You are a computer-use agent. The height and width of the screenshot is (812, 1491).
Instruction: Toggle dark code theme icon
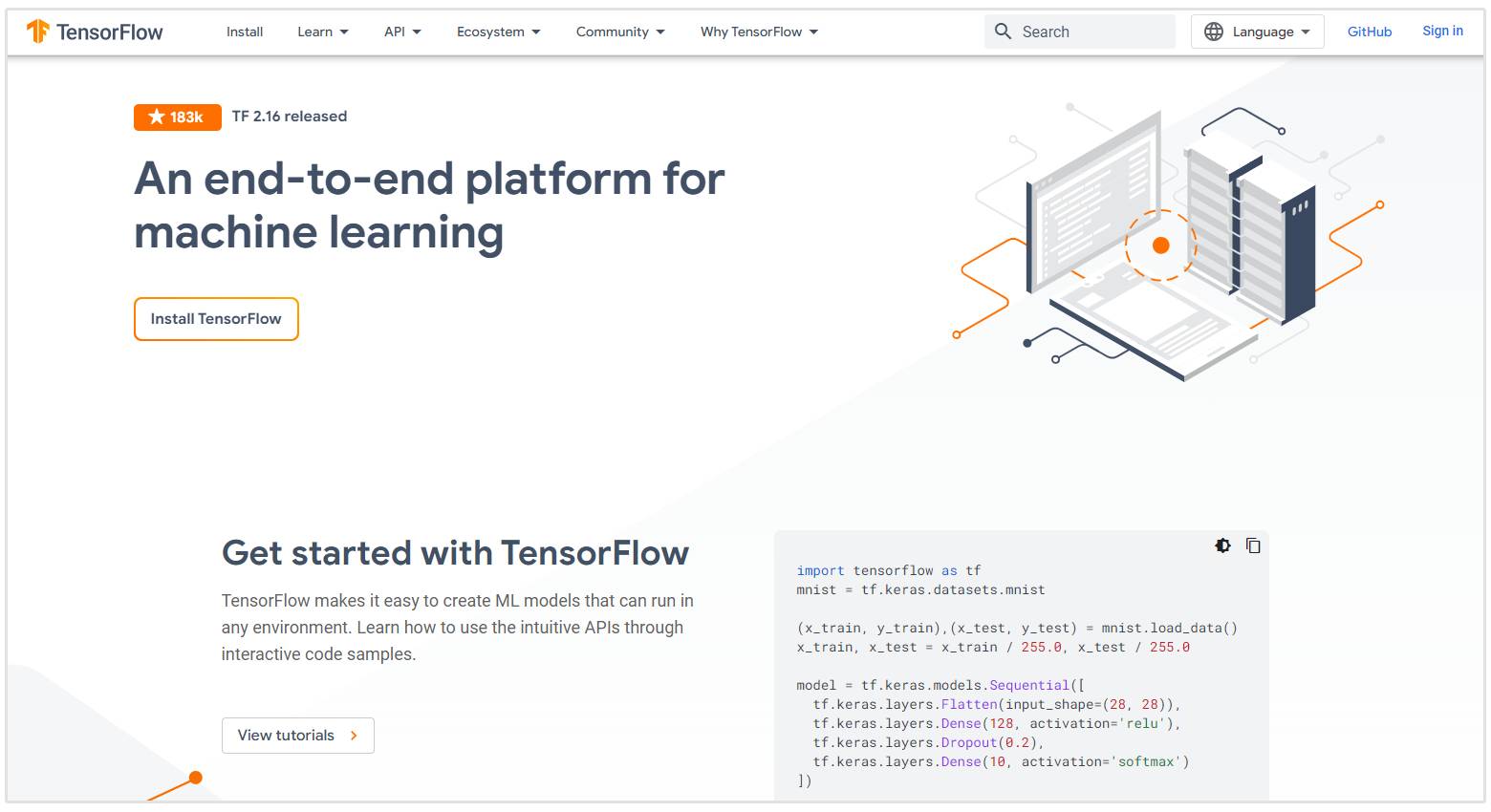click(1222, 545)
